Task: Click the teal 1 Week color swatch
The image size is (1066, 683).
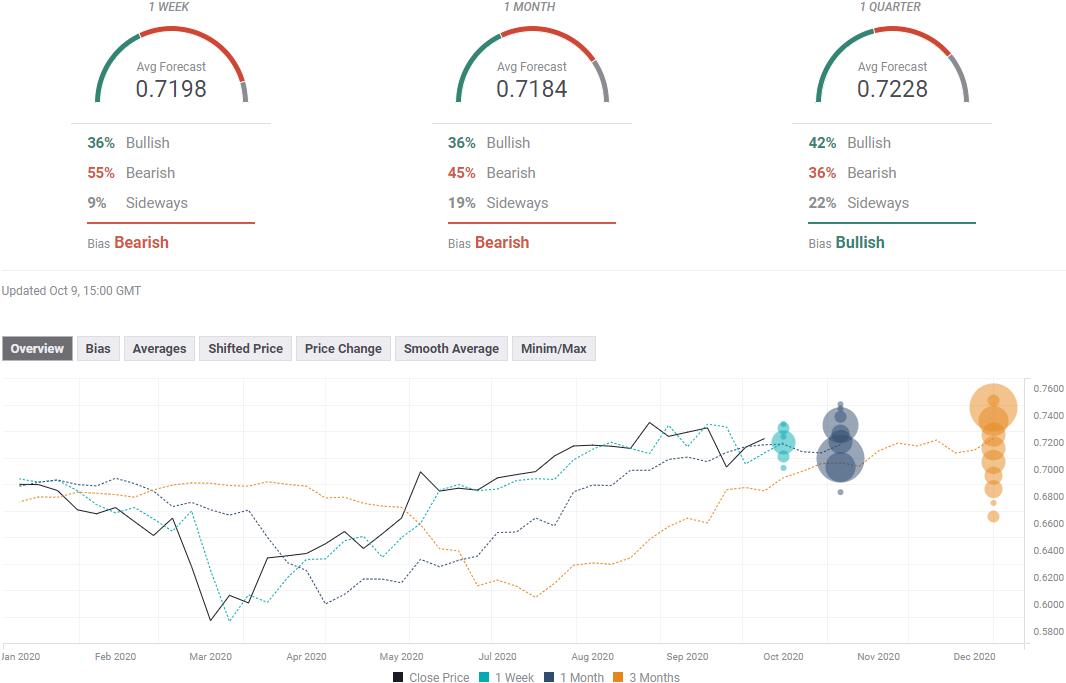Action: (484, 677)
